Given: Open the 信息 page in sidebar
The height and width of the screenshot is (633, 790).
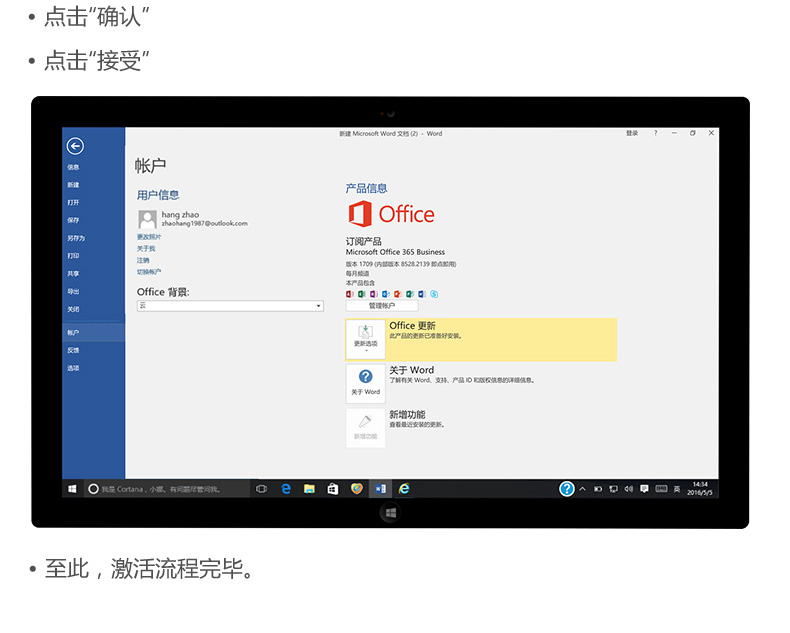Looking at the screenshot, I should tap(73, 167).
